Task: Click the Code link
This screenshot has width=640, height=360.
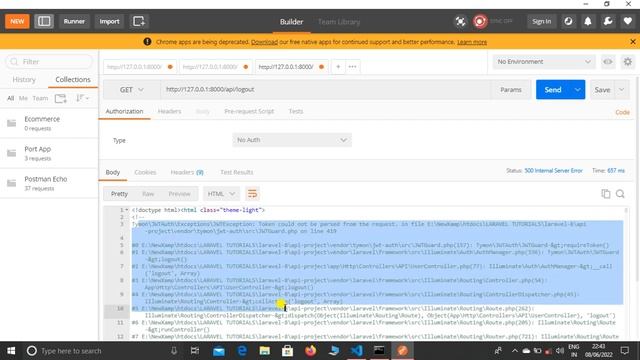Action: pyautogui.click(x=622, y=112)
